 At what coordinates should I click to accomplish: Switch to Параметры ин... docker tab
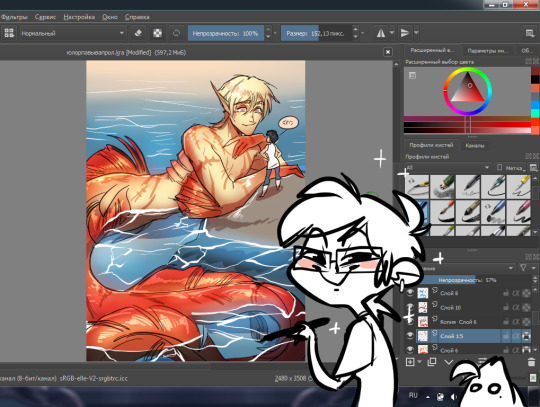[488, 51]
